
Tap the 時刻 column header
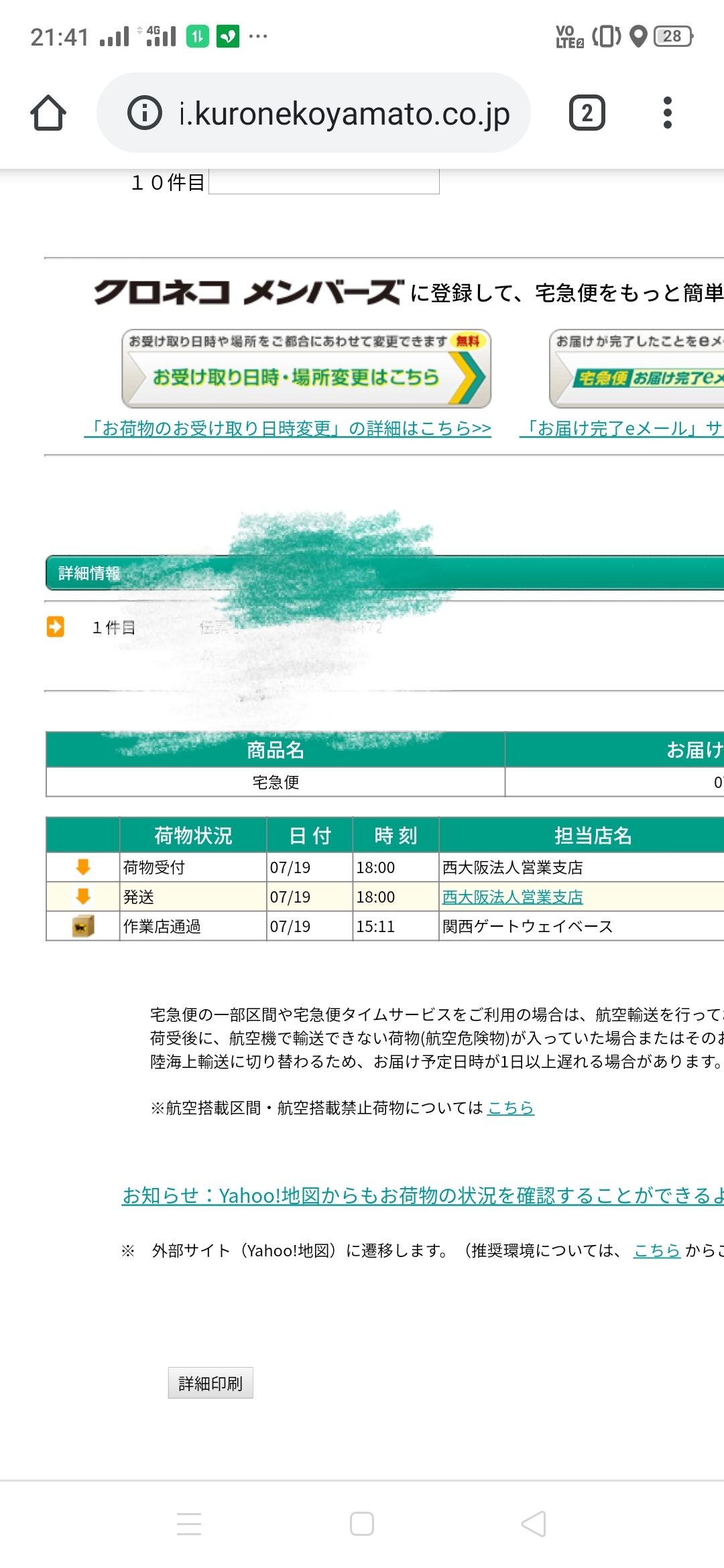[396, 835]
